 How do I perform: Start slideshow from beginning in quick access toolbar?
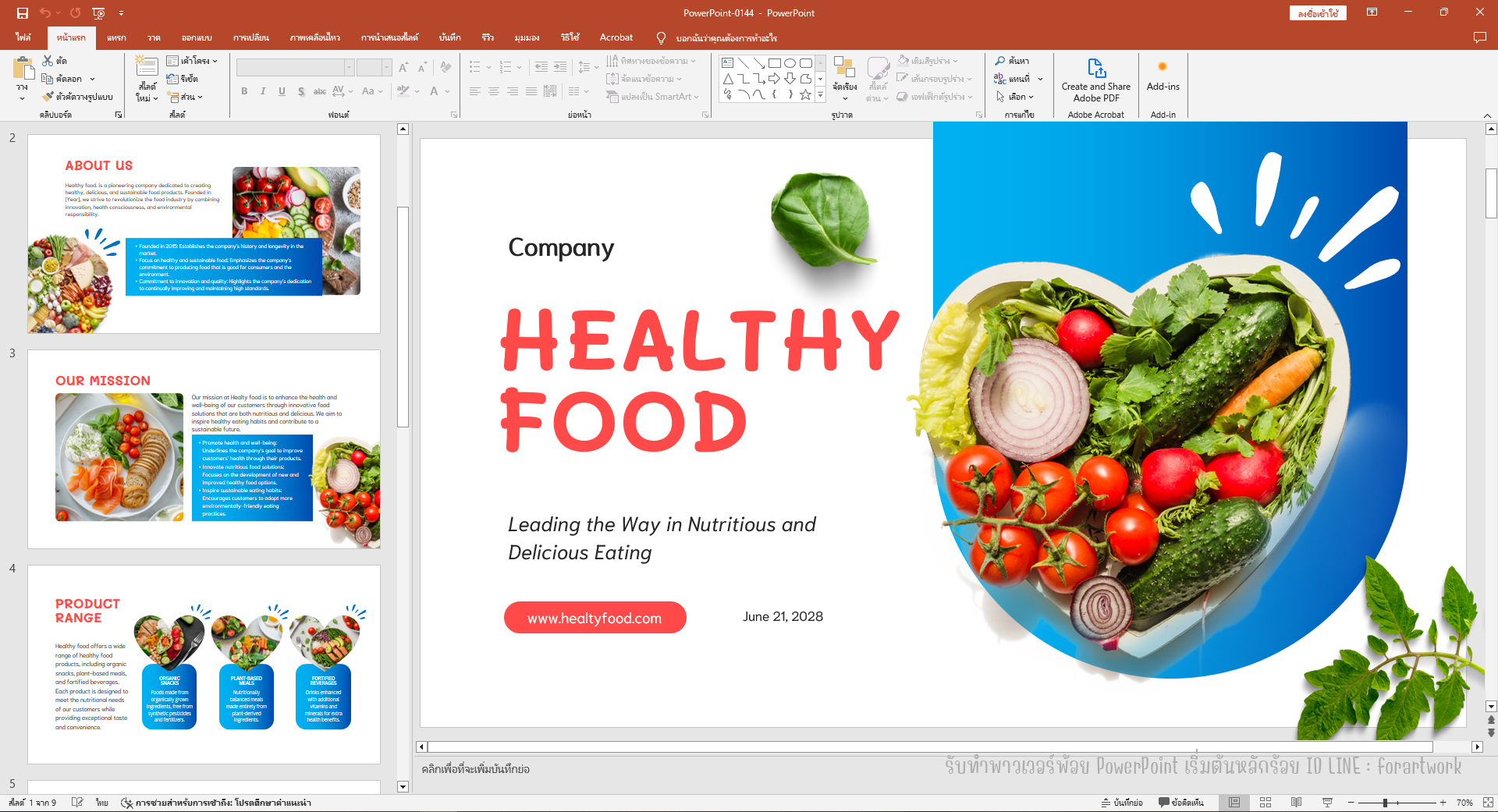(98, 13)
